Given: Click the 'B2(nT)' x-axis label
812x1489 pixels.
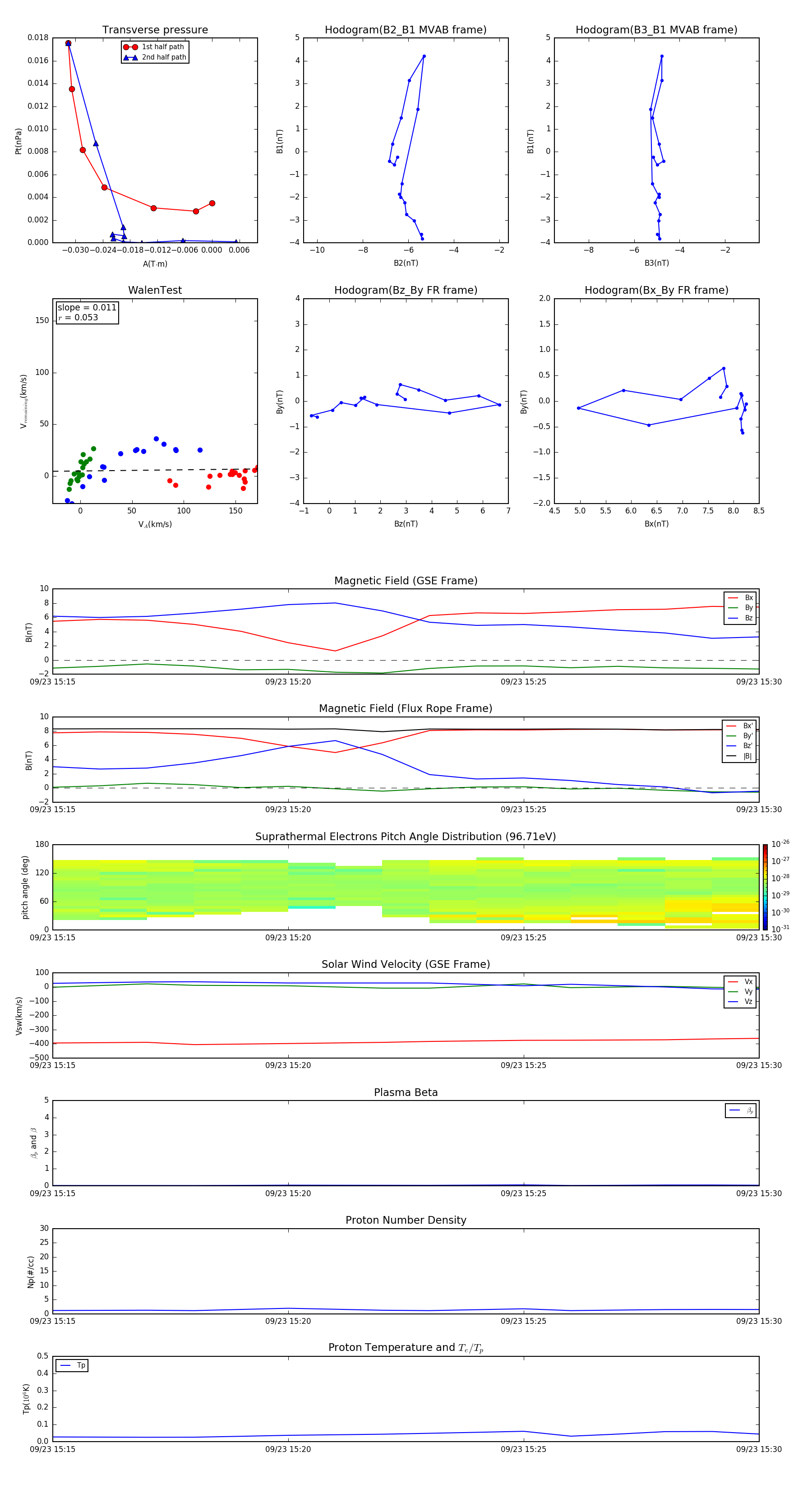Looking at the screenshot, I should 406,263.
